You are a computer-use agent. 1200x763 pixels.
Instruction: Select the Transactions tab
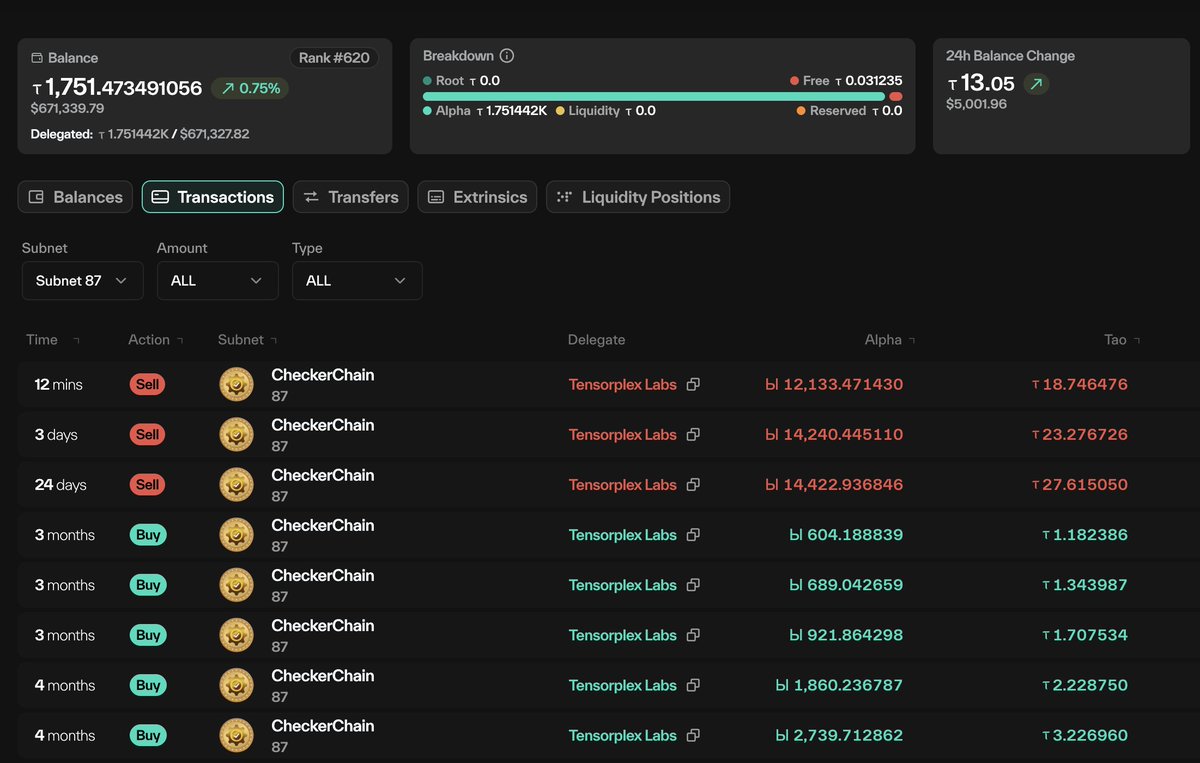tap(213, 197)
